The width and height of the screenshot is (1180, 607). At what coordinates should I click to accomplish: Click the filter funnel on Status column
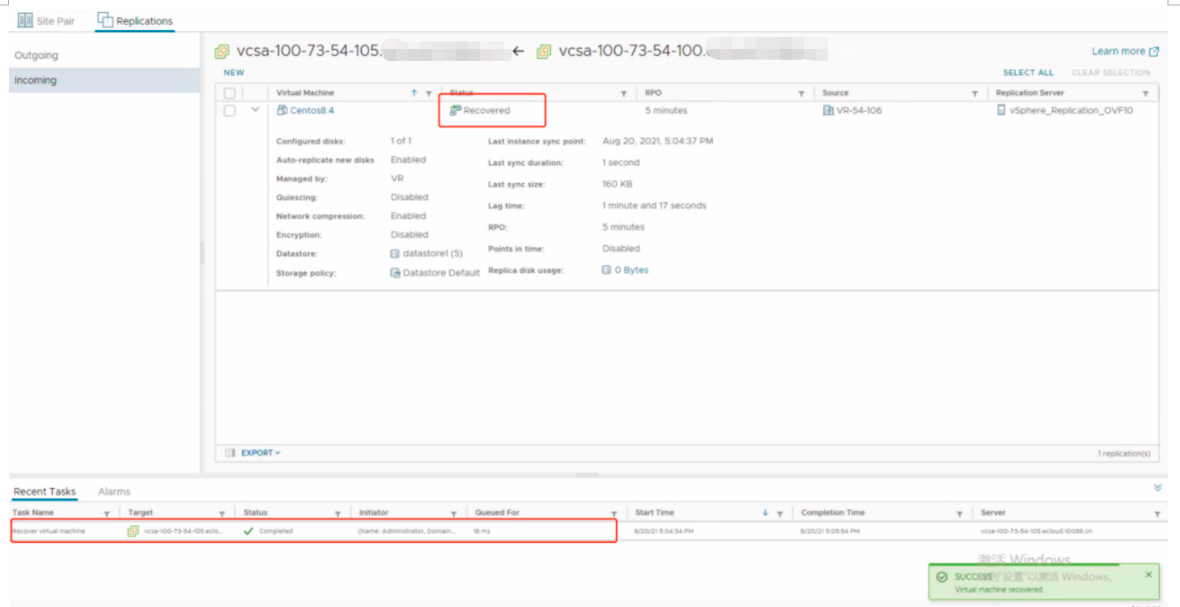tap(622, 92)
